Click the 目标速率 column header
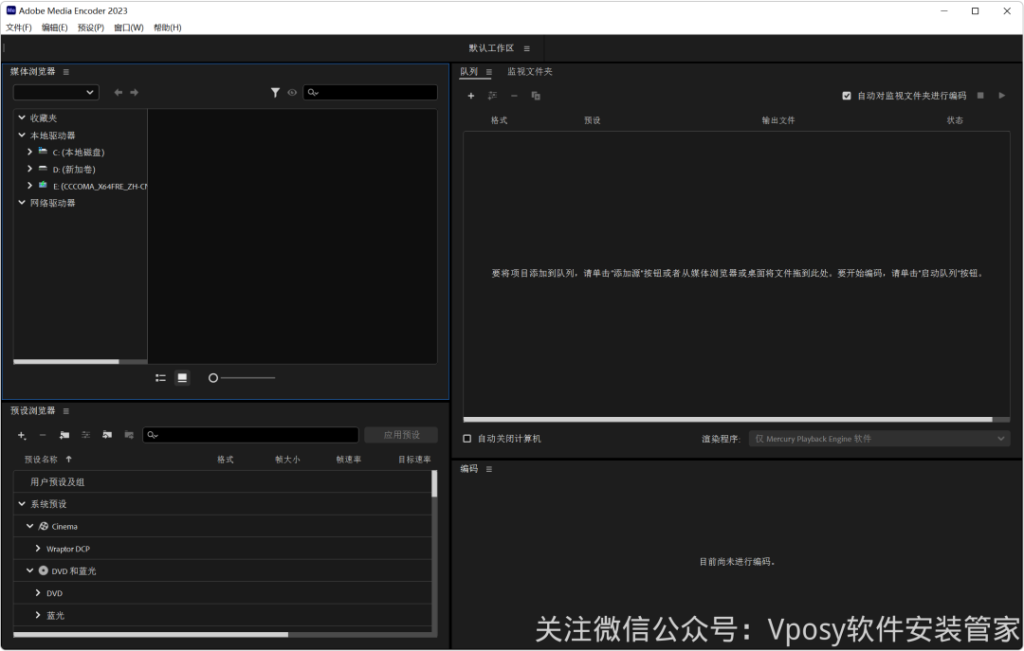The width and height of the screenshot is (1024, 651). click(x=415, y=460)
